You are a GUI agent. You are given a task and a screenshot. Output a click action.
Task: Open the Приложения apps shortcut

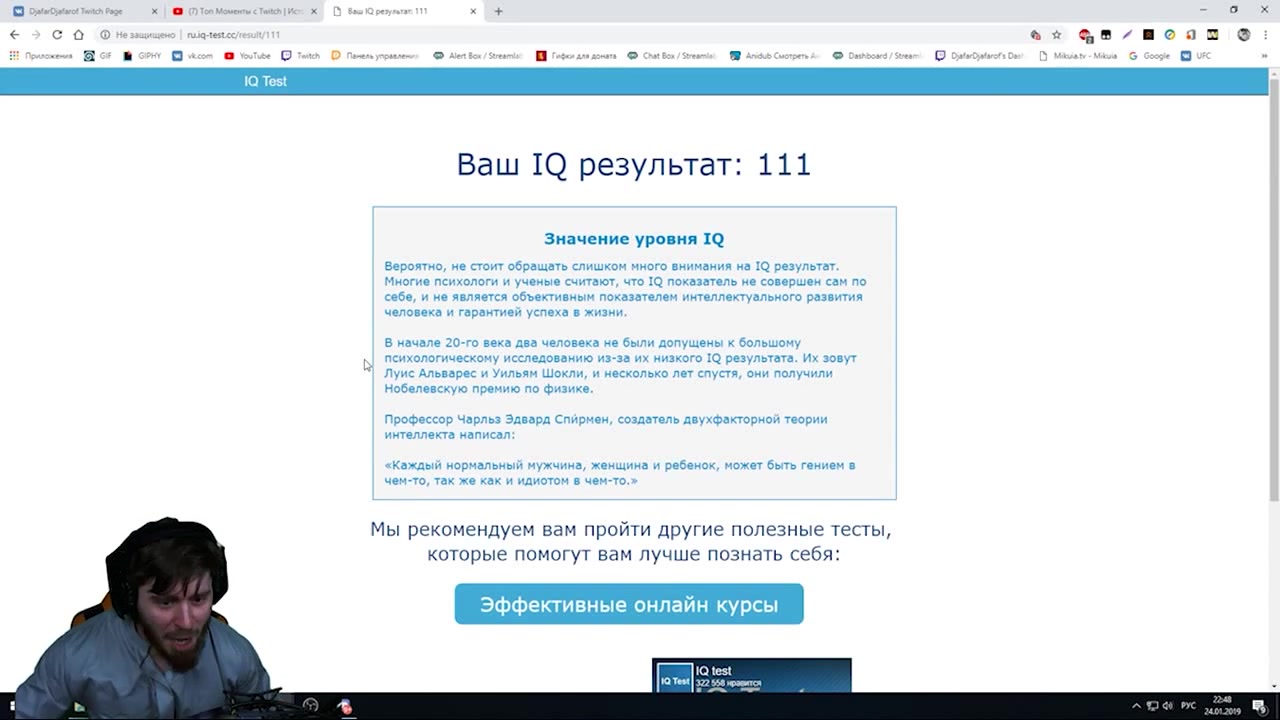click(x=41, y=56)
